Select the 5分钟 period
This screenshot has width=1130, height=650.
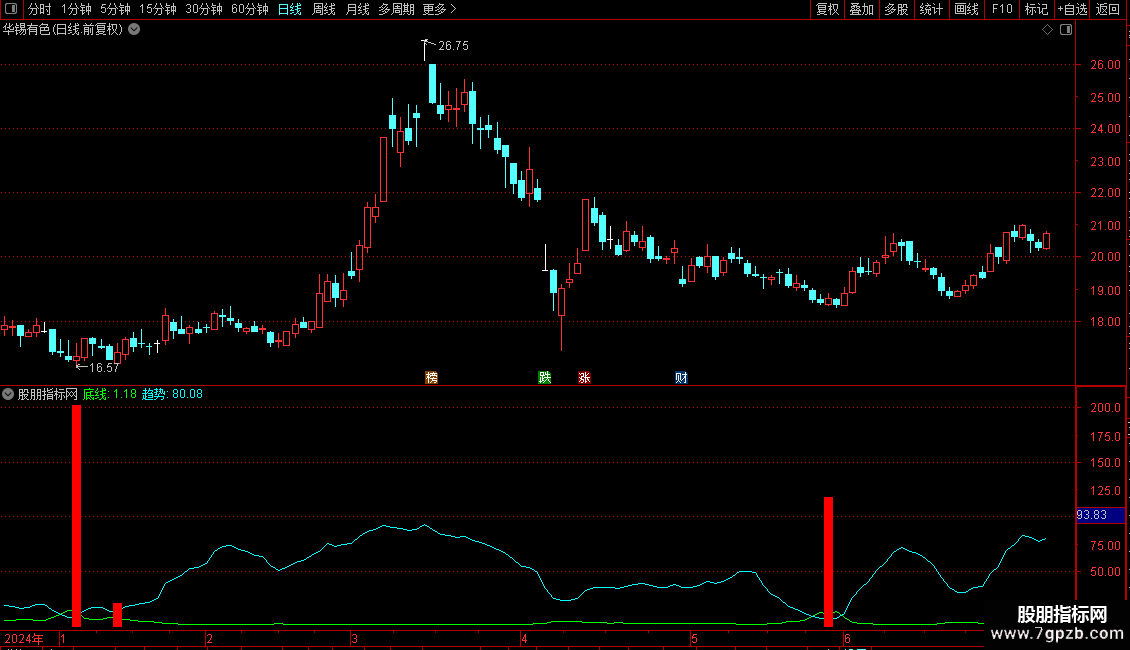click(115, 9)
